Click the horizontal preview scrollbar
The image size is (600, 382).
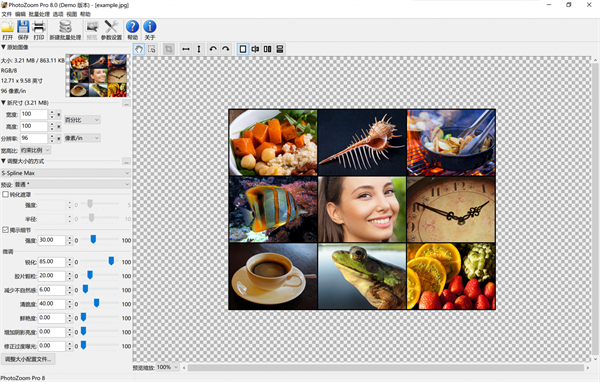[x=386, y=367]
